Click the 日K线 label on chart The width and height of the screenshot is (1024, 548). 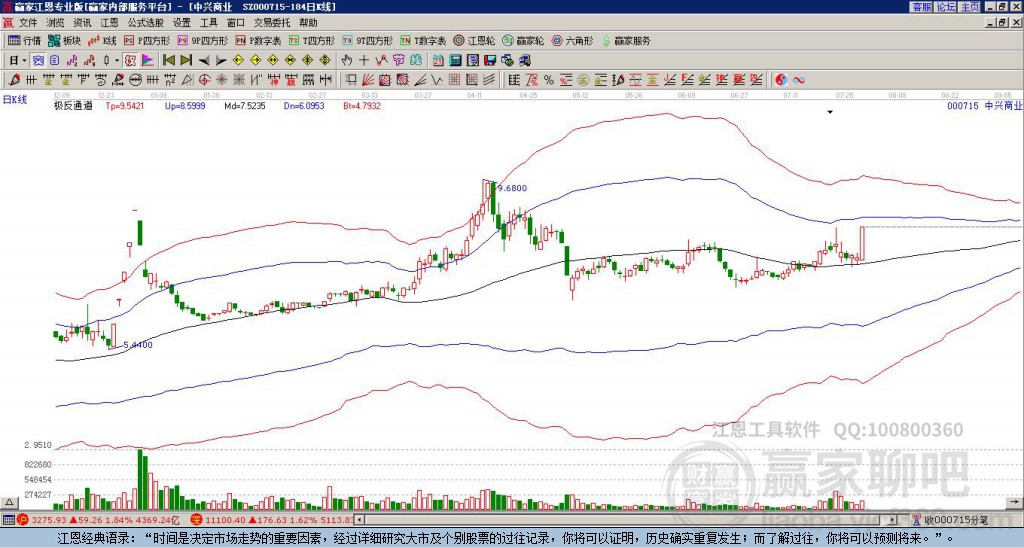coord(15,99)
